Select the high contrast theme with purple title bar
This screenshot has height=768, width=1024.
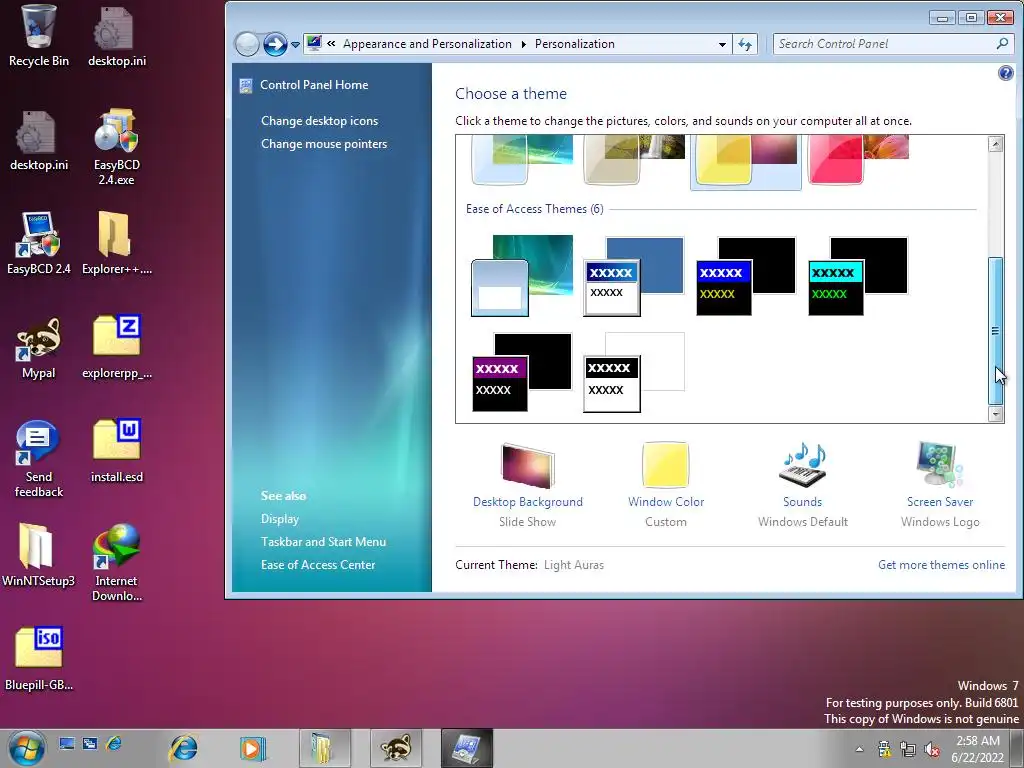coord(522,372)
